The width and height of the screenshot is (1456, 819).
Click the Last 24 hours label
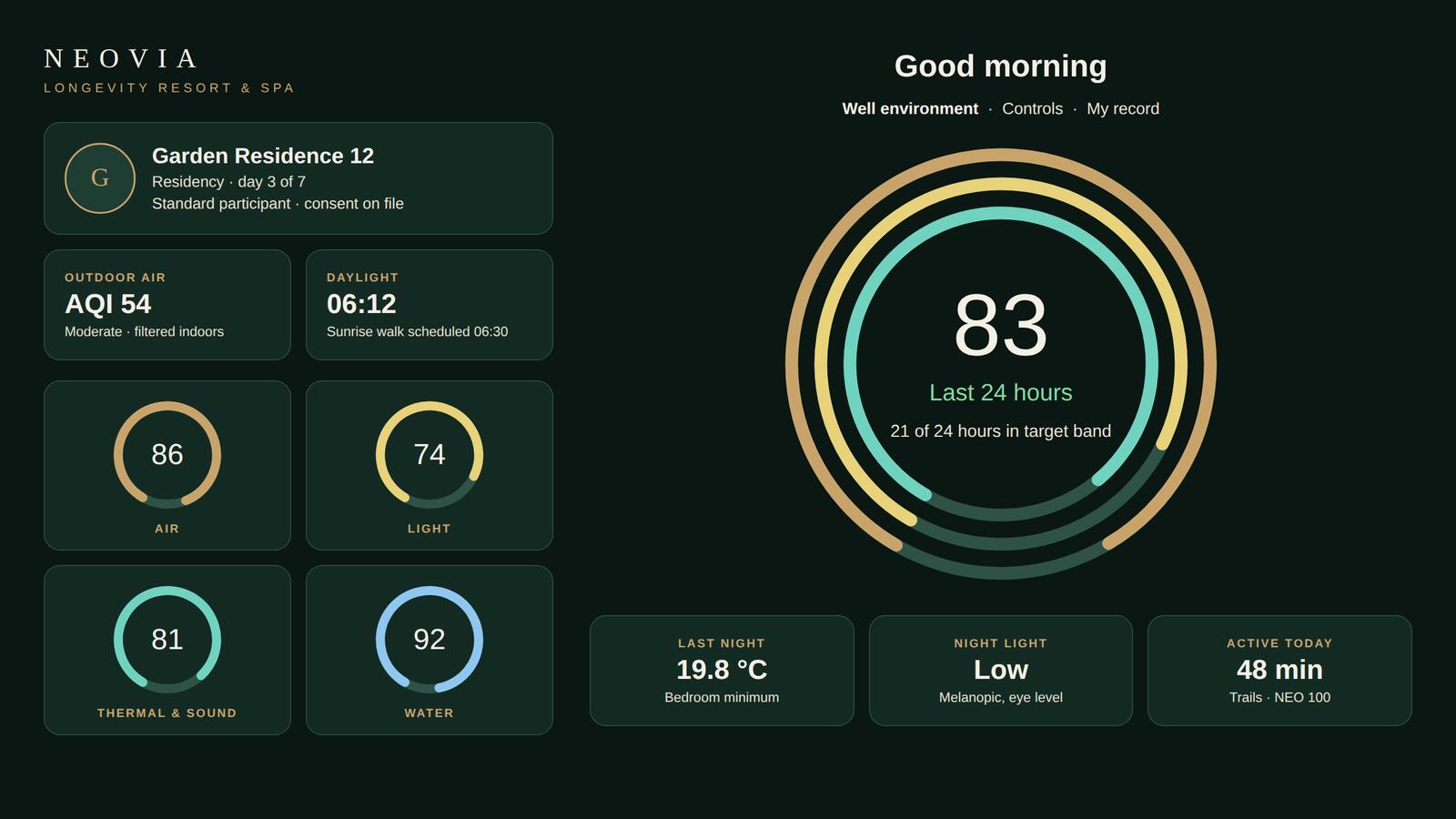[x=1001, y=392]
